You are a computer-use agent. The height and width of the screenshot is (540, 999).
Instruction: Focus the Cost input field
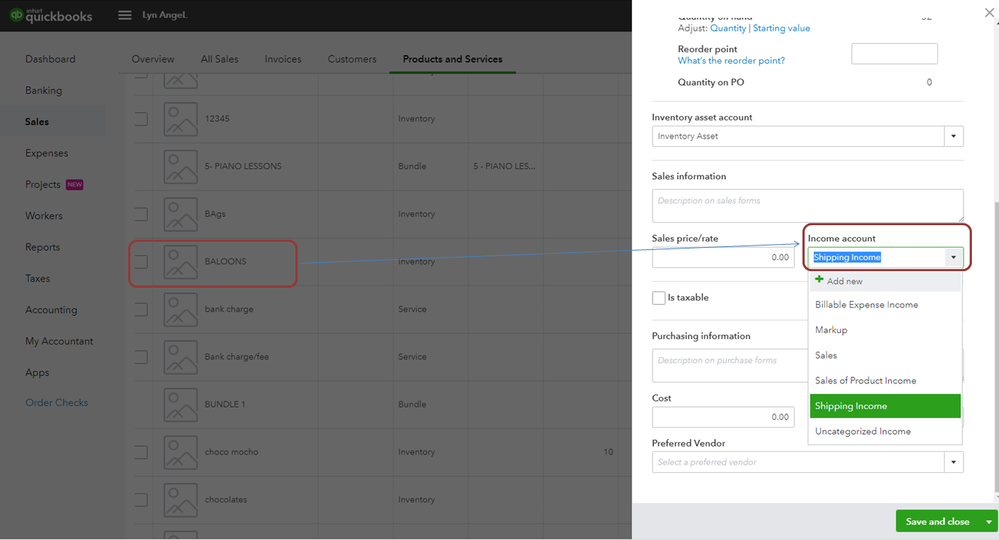(x=723, y=417)
